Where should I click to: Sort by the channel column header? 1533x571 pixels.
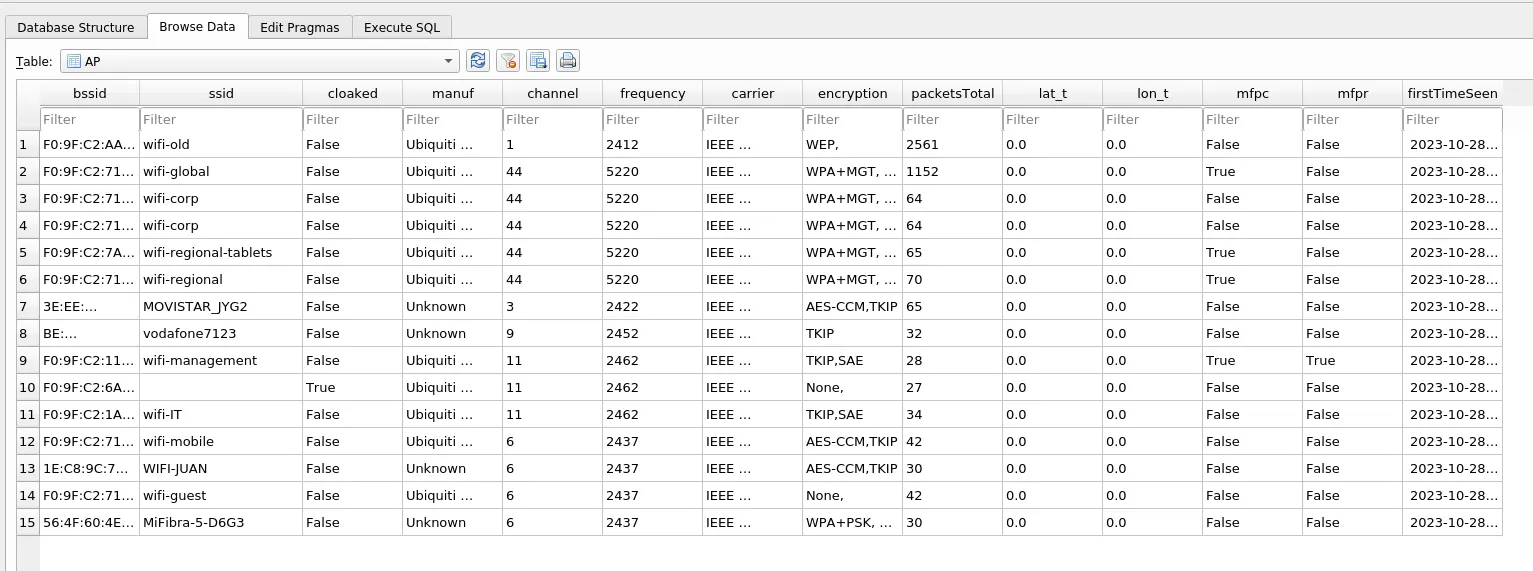[553, 93]
